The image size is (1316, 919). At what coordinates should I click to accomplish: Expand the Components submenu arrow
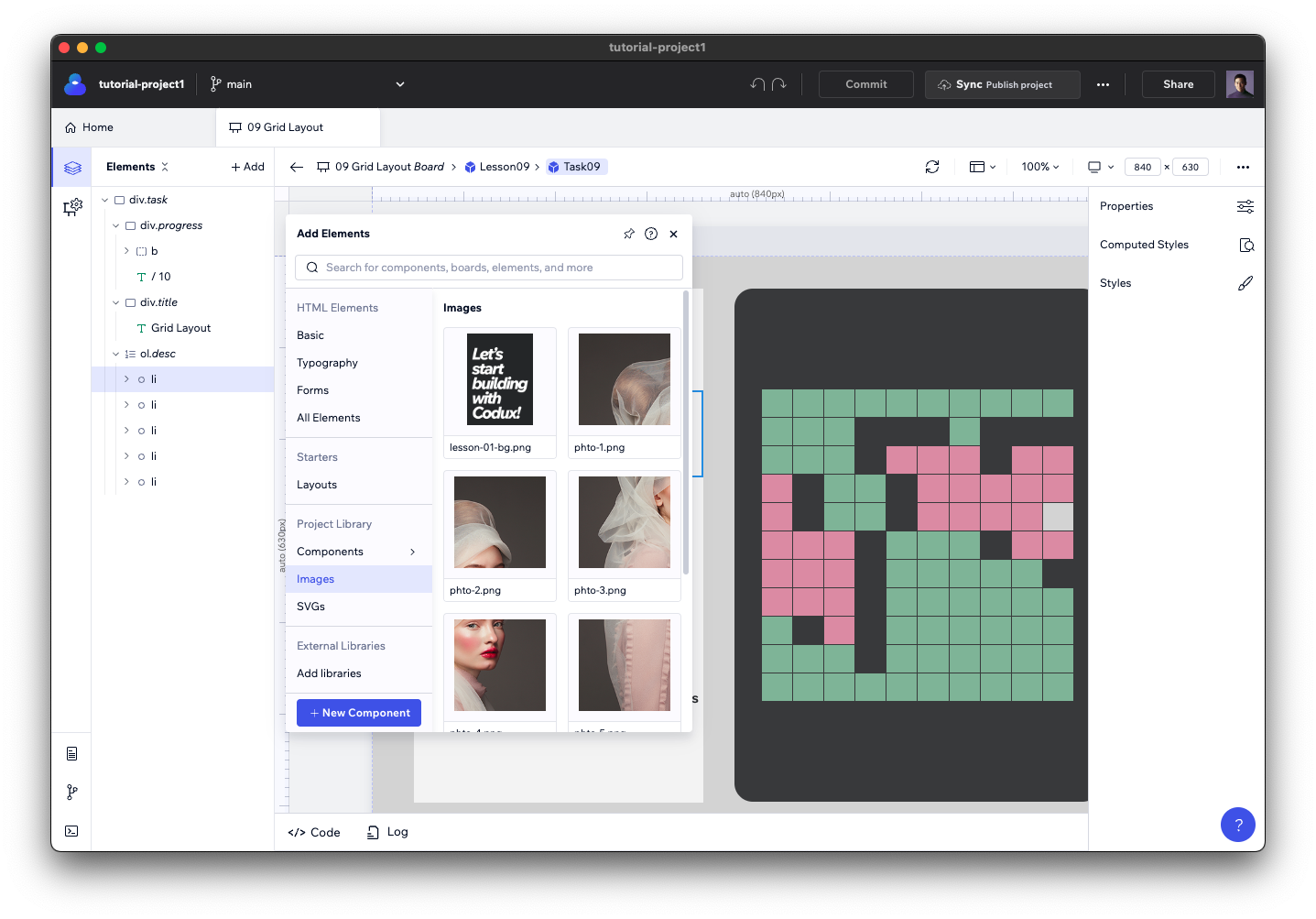(x=413, y=552)
